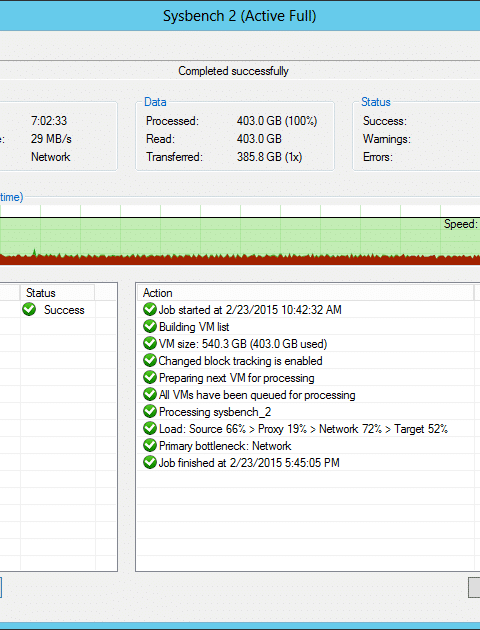Click the Success counter label
480x630 pixels.
(384, 121)
